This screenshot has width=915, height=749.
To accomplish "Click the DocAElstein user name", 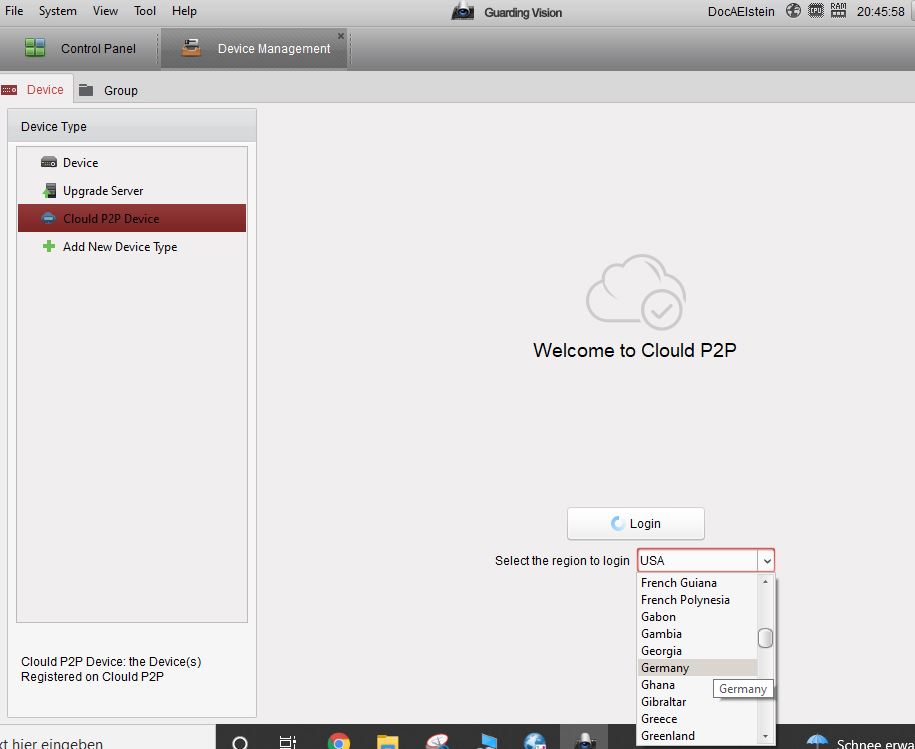I will [741, 12].
